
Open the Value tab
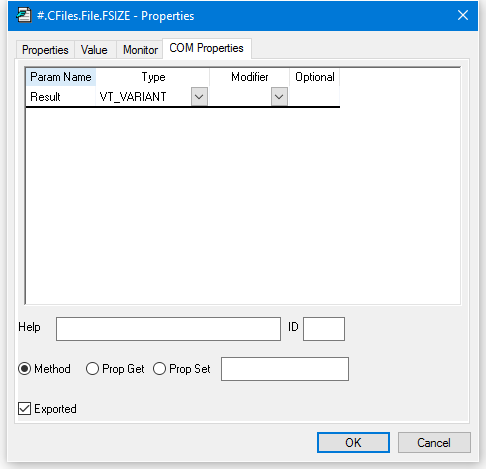coord(94,50)
